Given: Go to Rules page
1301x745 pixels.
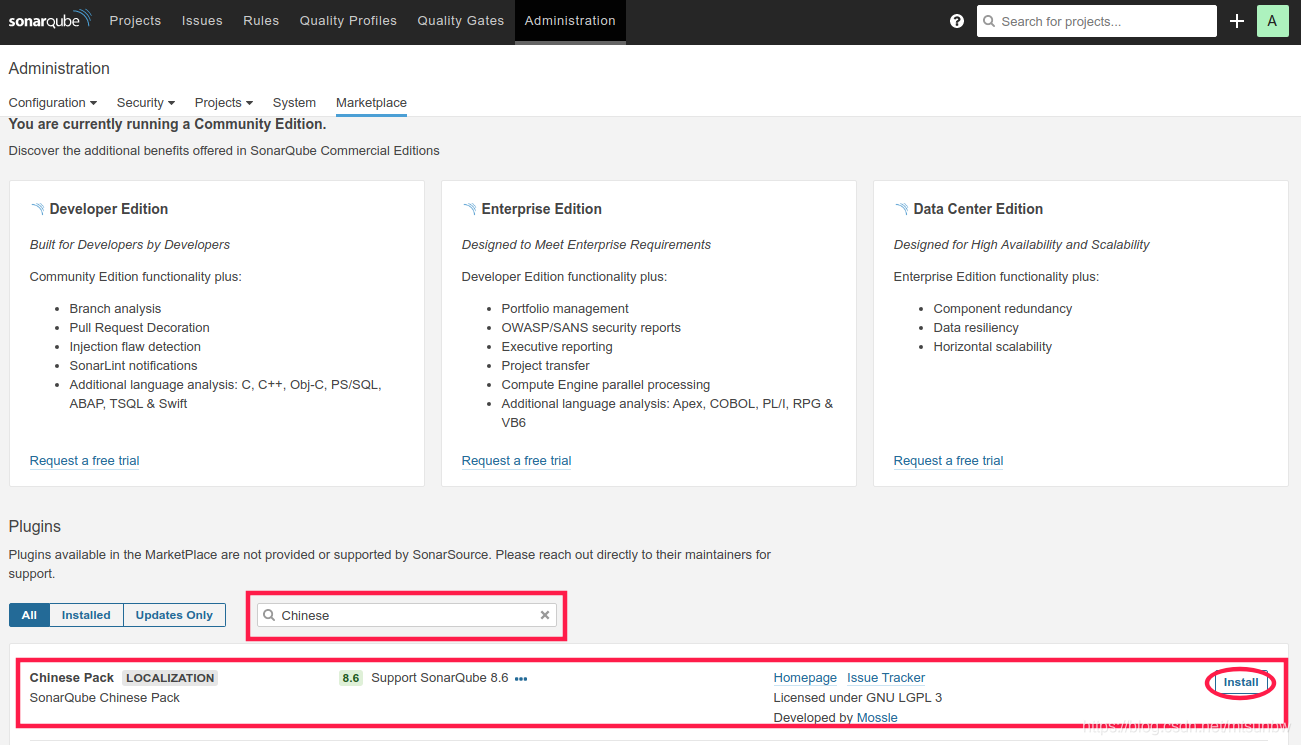Looking at the screenshot, I should click(x=261, y=21).
